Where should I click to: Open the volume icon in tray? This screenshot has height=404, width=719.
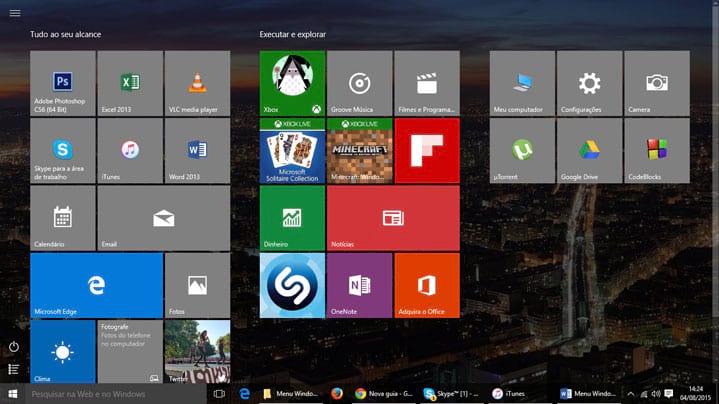click(656, 394)
